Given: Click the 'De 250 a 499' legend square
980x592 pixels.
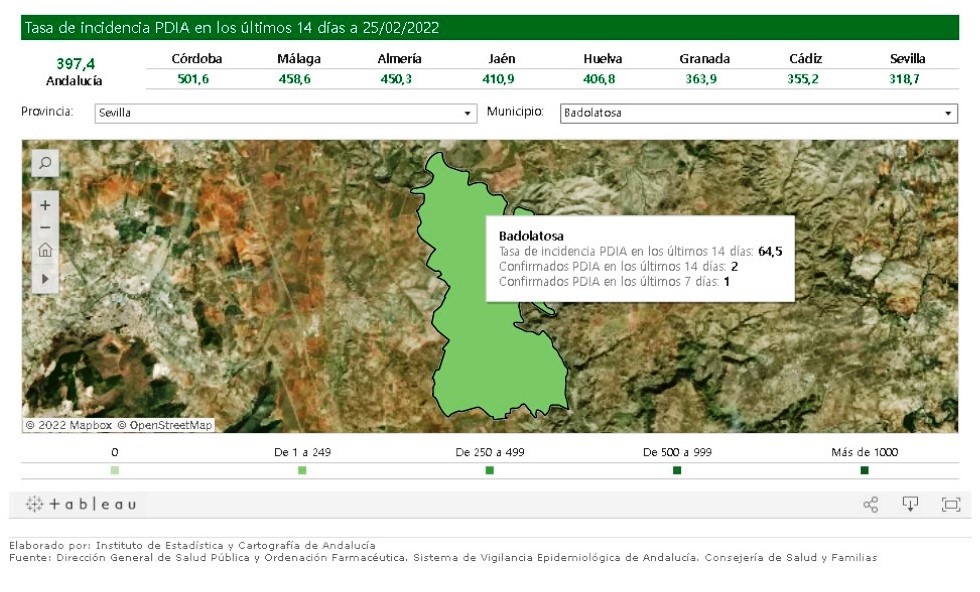Looking at the screenshot, I should [489, 470].
